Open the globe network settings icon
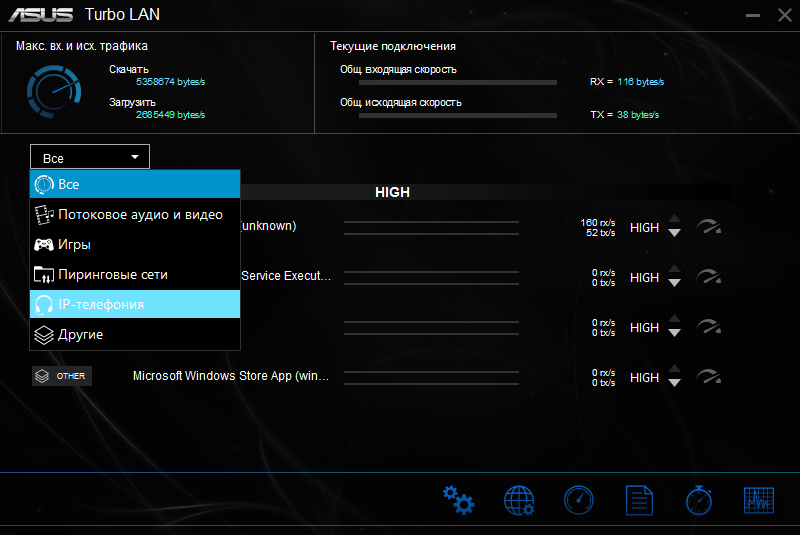Image resolution: width=800 pixels, height=535 pixels. click(519, 500)
